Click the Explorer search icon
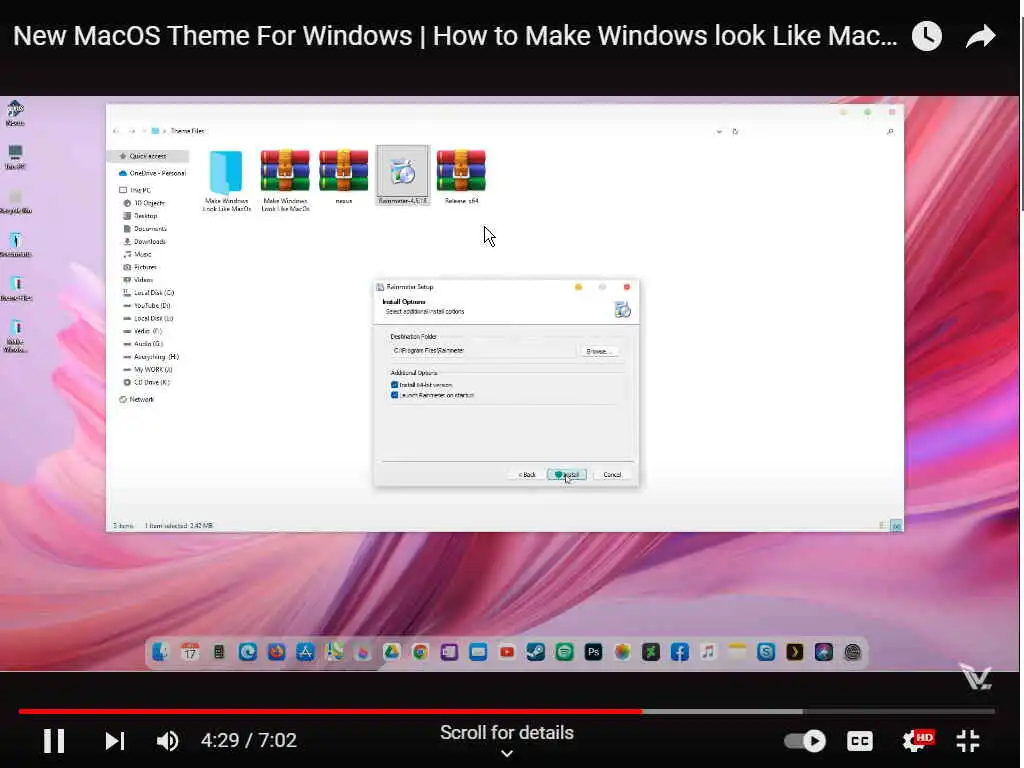The image size is (1024, 768). [890, 131]
